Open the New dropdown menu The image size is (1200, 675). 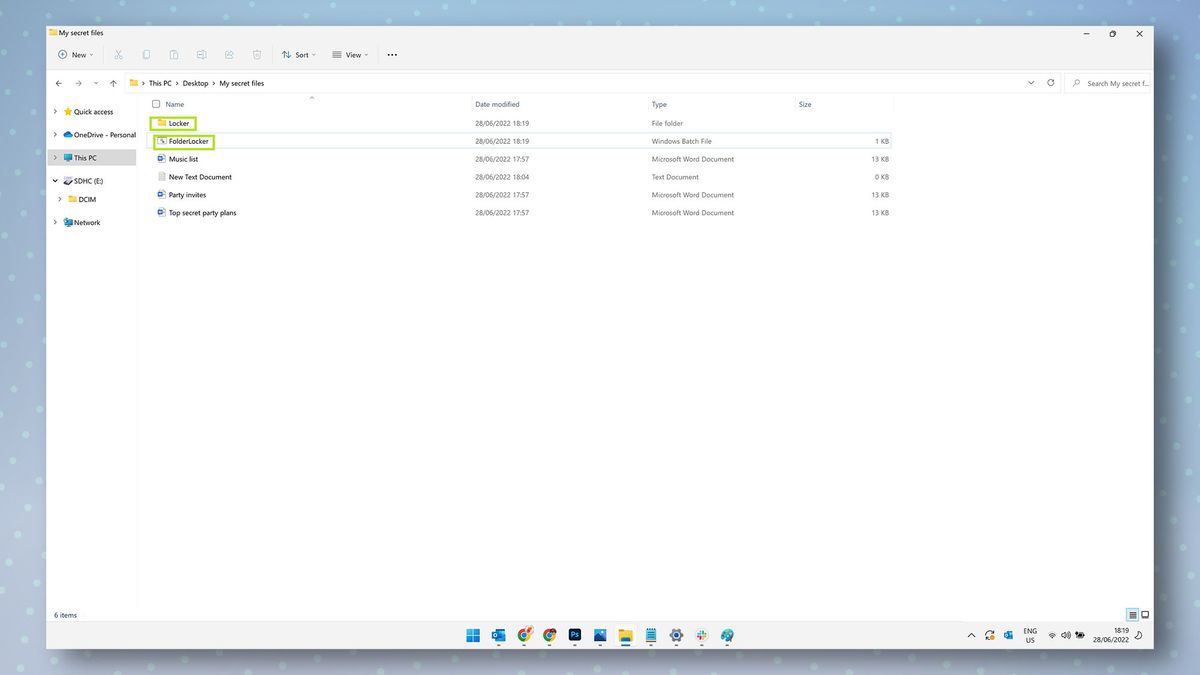[x=75, y=54]
